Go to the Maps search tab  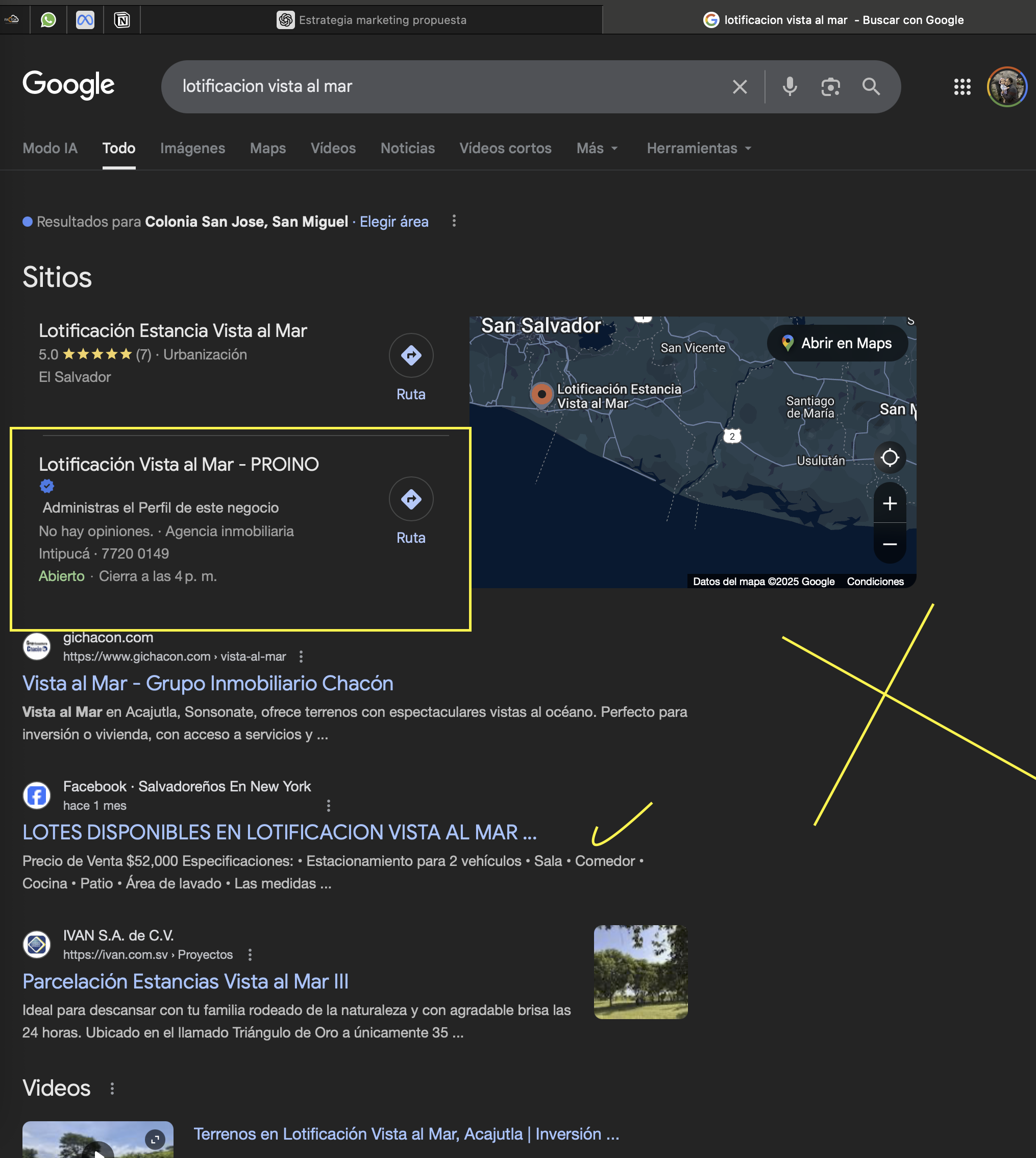click(x=267, y=148)
